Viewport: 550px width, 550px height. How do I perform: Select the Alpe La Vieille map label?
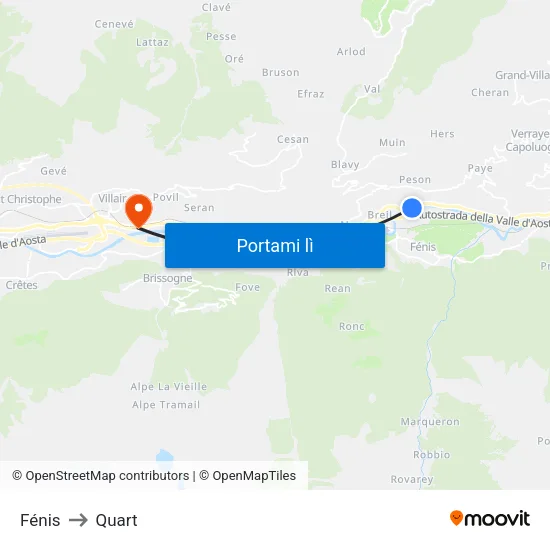tap(168, 387)
